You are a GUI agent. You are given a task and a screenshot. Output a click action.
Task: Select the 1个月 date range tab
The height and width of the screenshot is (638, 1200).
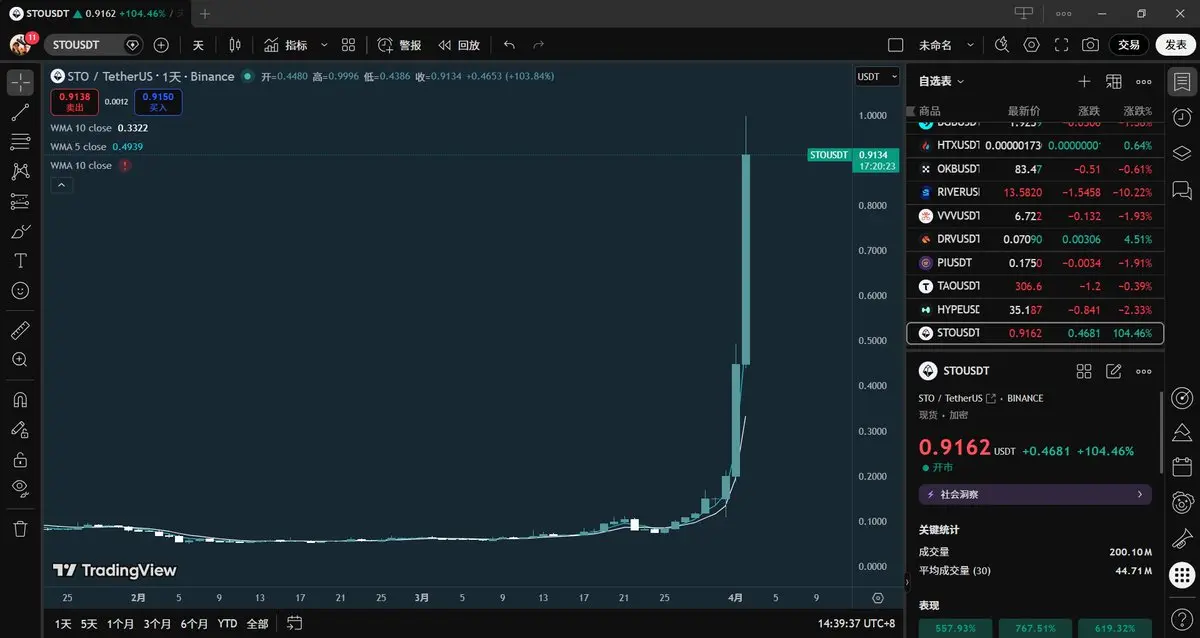point(120,623)
